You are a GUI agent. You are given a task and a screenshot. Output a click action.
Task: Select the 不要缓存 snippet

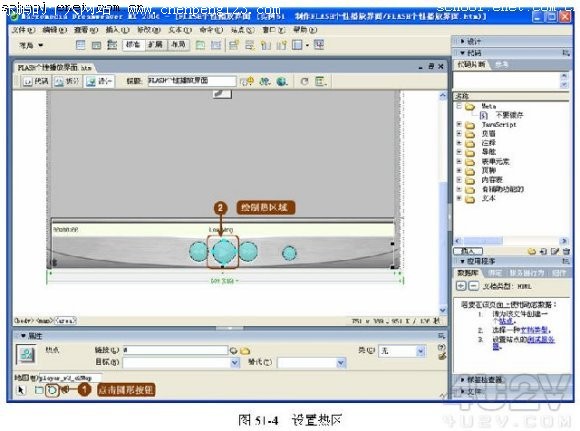tap(509, 115)
